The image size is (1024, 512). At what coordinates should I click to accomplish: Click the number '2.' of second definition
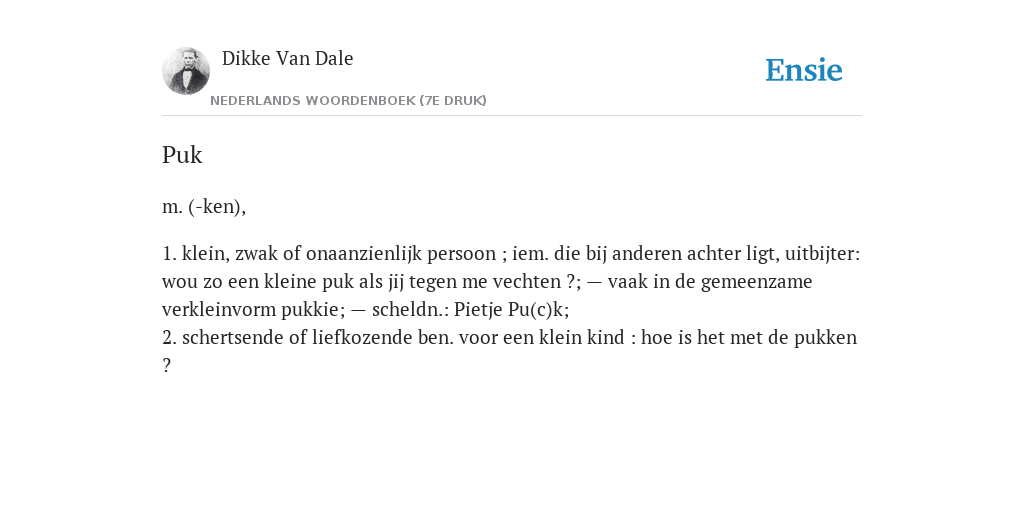tap(169, 338)
